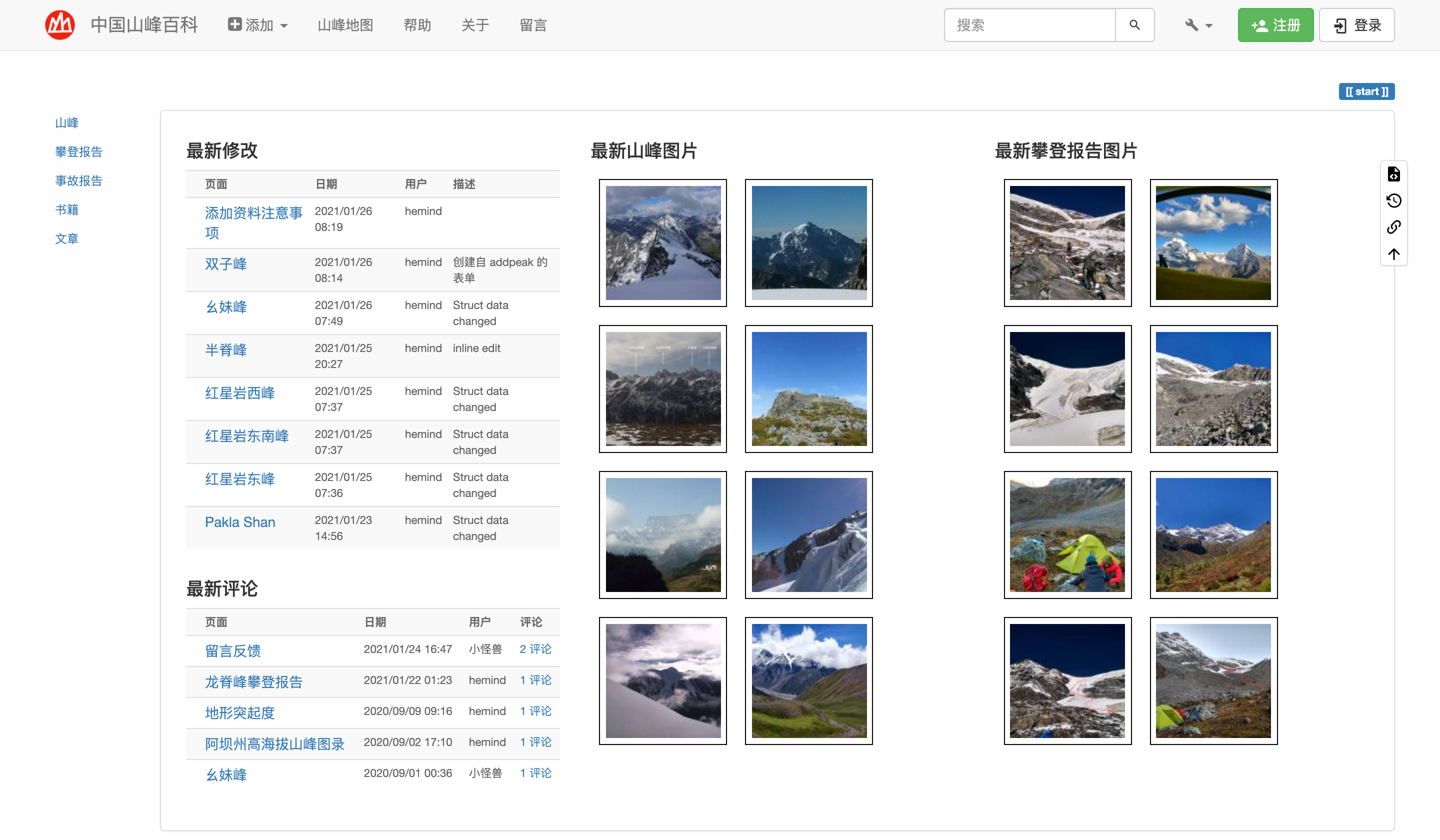Open route-marked rocky basin thumbnail
The image size is (1440, 840).
click(x=1067, y=680)
